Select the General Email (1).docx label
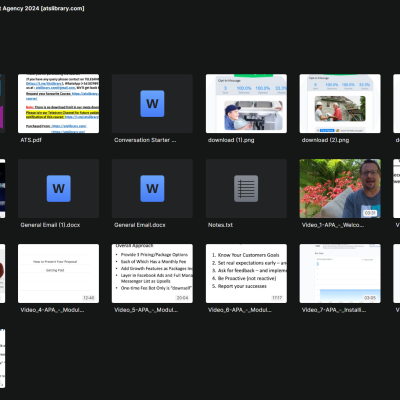 click(50, 225)
